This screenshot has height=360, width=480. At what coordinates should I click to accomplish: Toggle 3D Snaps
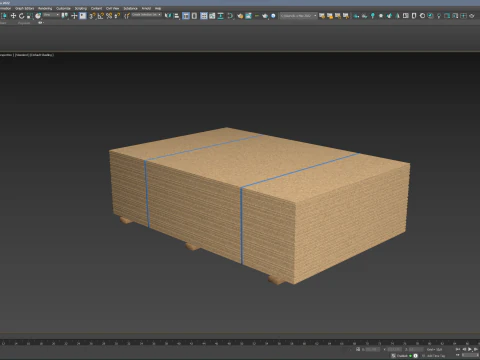pos(92,16)
